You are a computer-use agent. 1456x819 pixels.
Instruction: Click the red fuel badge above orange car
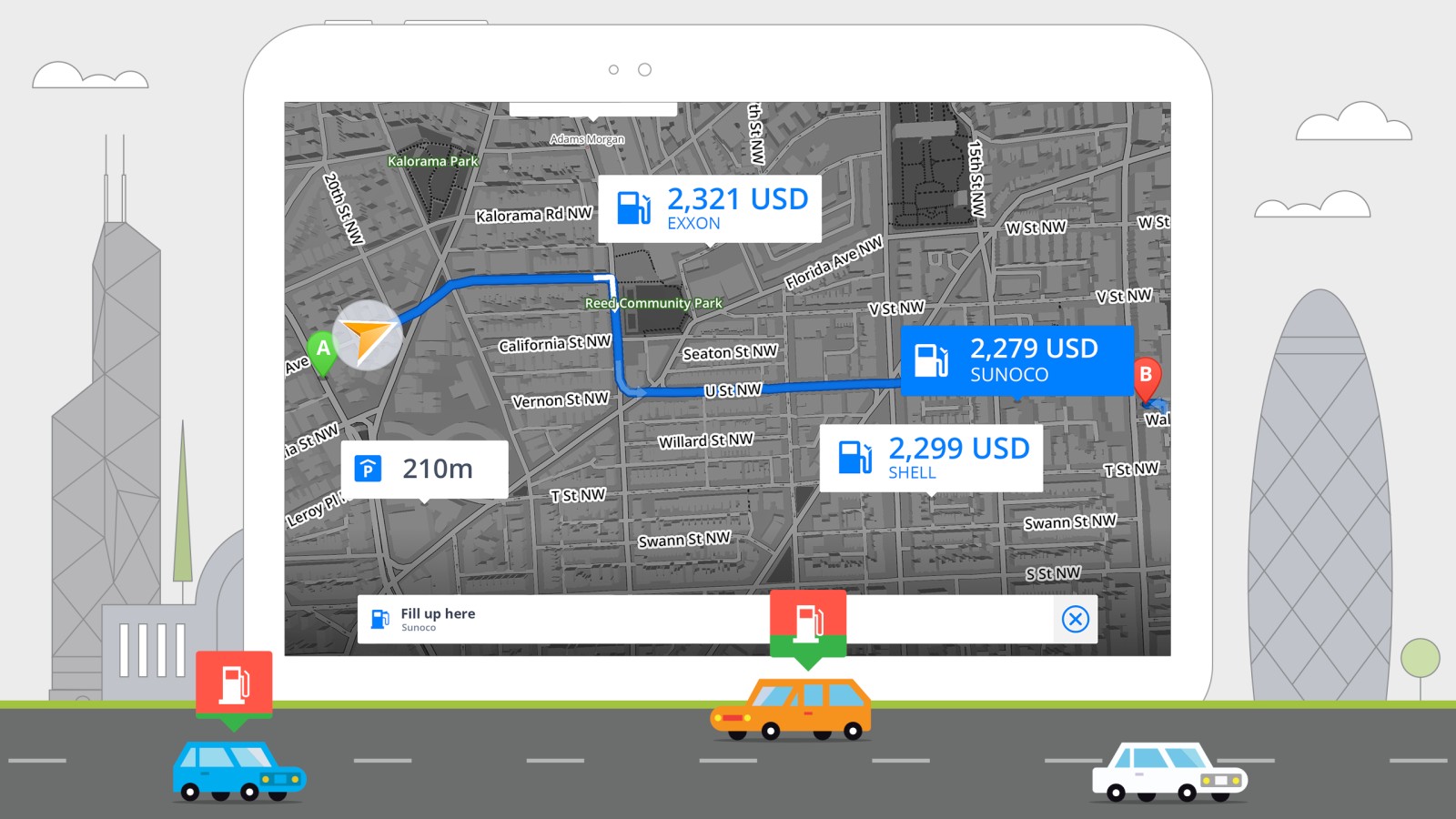pyautogui.click(x=808, y=622)
